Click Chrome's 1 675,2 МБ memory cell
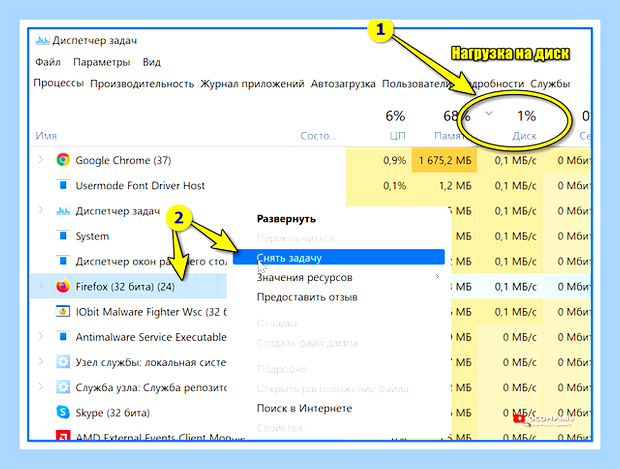The image size is (620, 469). coord(444,160)
